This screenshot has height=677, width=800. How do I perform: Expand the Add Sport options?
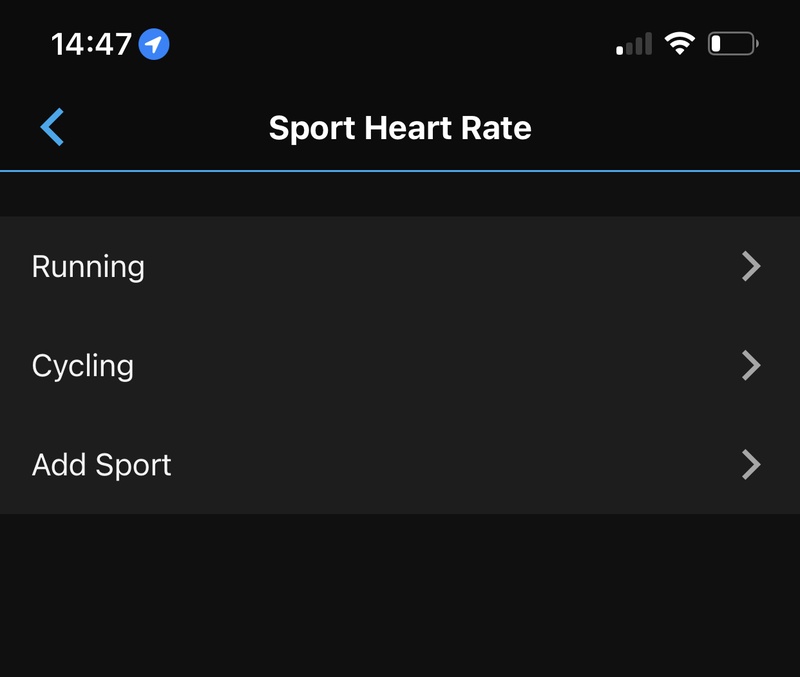[x=400, y=464]
